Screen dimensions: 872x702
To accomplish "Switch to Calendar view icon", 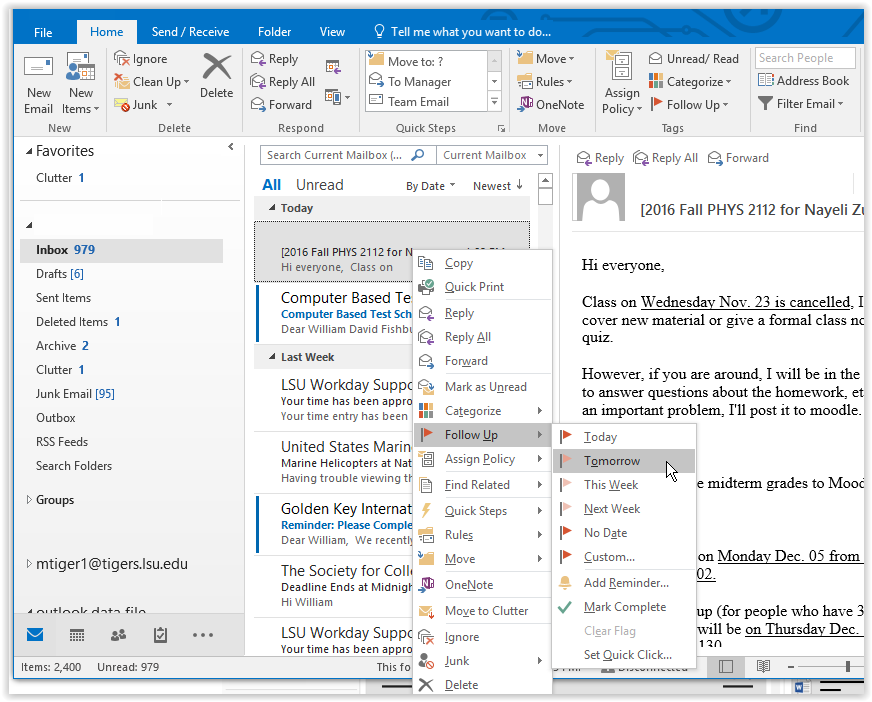I will [x=77, y=635].
